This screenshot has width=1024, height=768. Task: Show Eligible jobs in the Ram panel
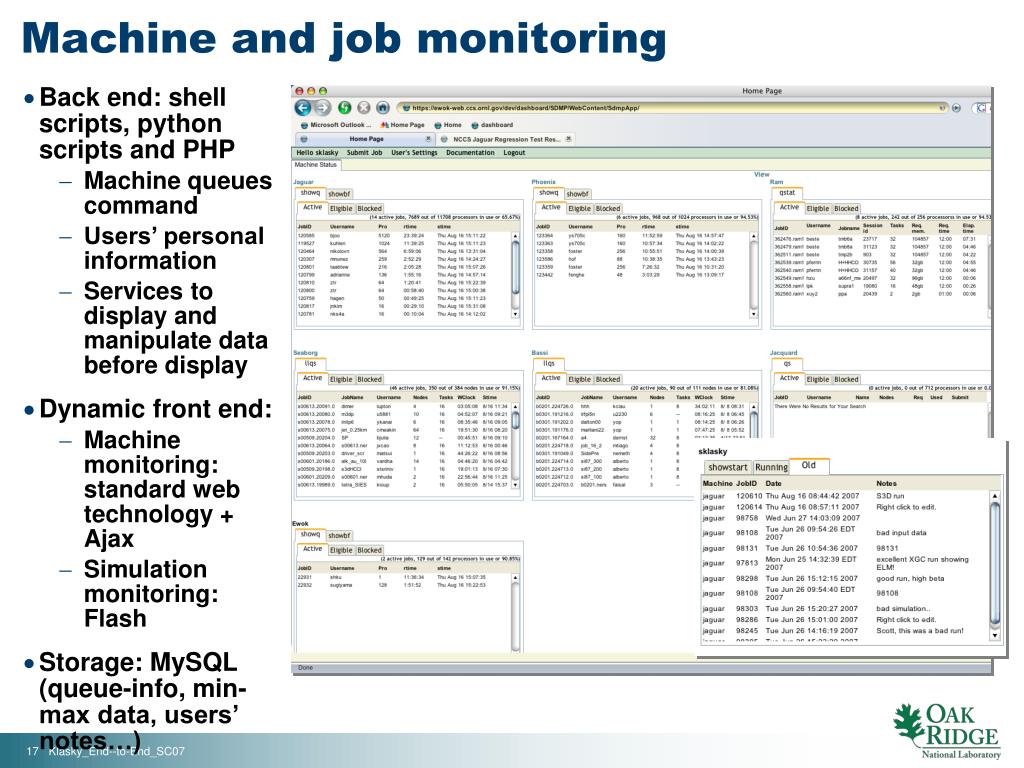point(818,208)
